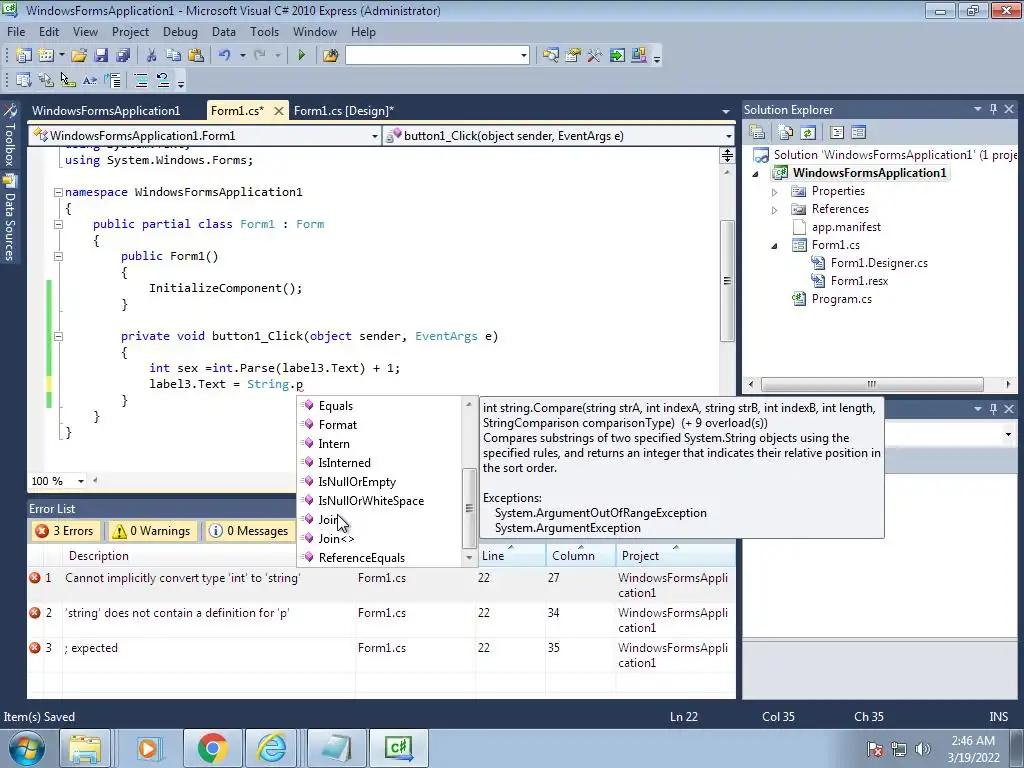Click the Copy toolbar icon
1024x768 pixels.
[x=173, y=56]
